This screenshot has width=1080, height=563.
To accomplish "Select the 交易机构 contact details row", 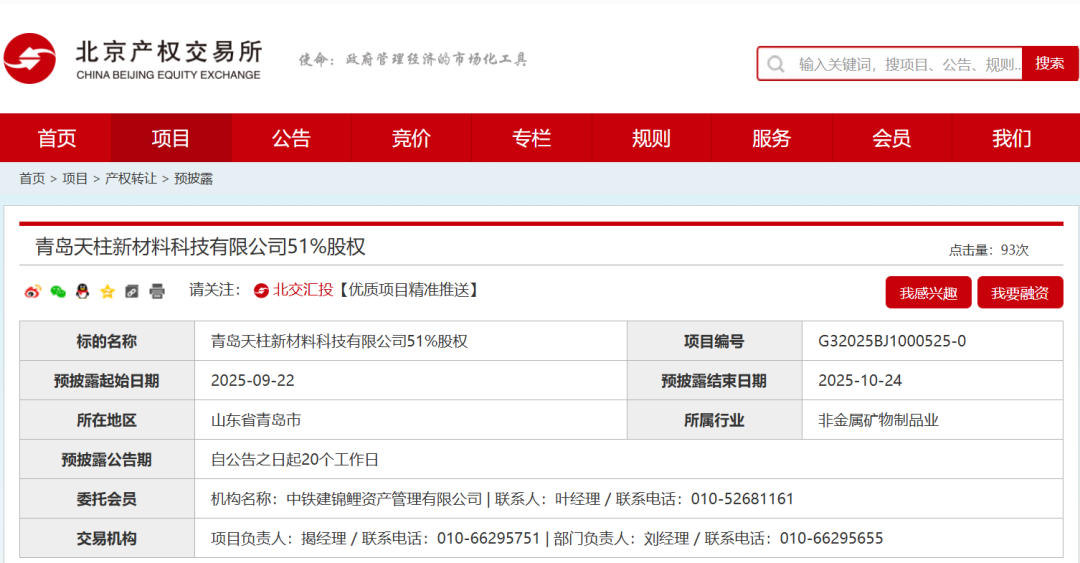I will click(629, 538).
